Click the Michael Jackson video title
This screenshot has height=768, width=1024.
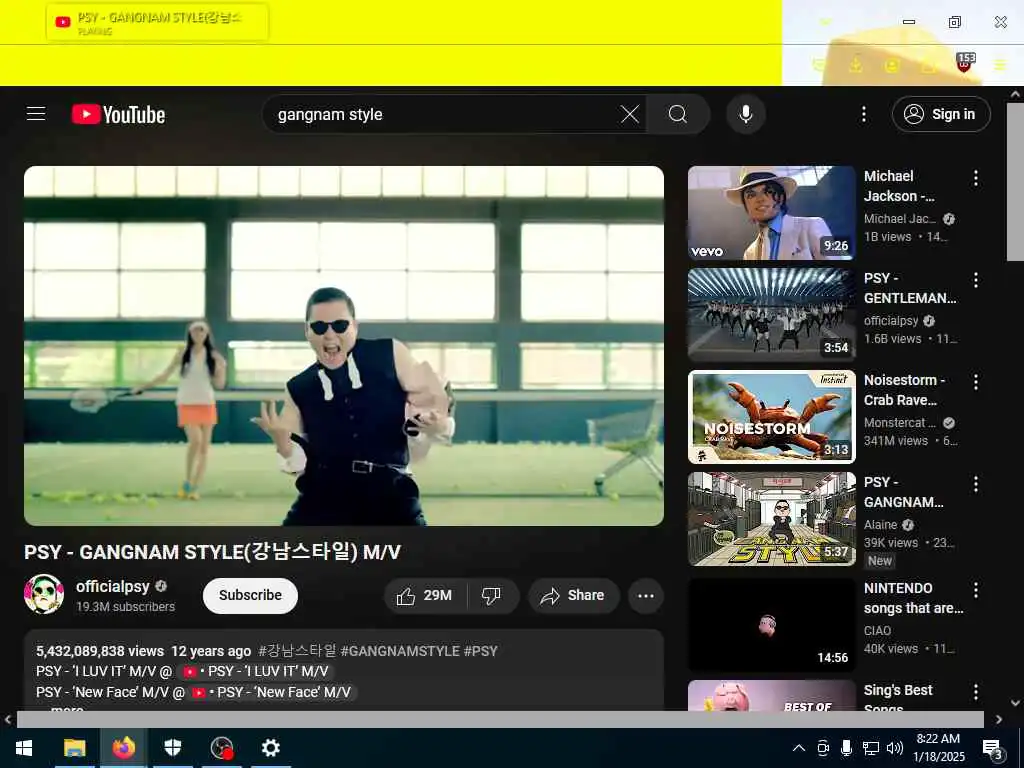tap(899, 186)
